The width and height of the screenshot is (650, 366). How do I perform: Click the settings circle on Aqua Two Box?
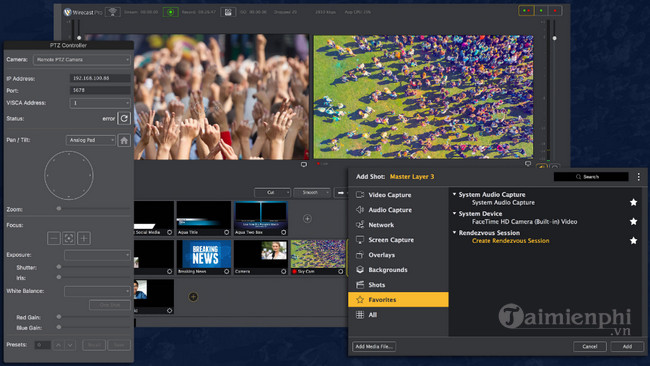click(x=284, y=233)
